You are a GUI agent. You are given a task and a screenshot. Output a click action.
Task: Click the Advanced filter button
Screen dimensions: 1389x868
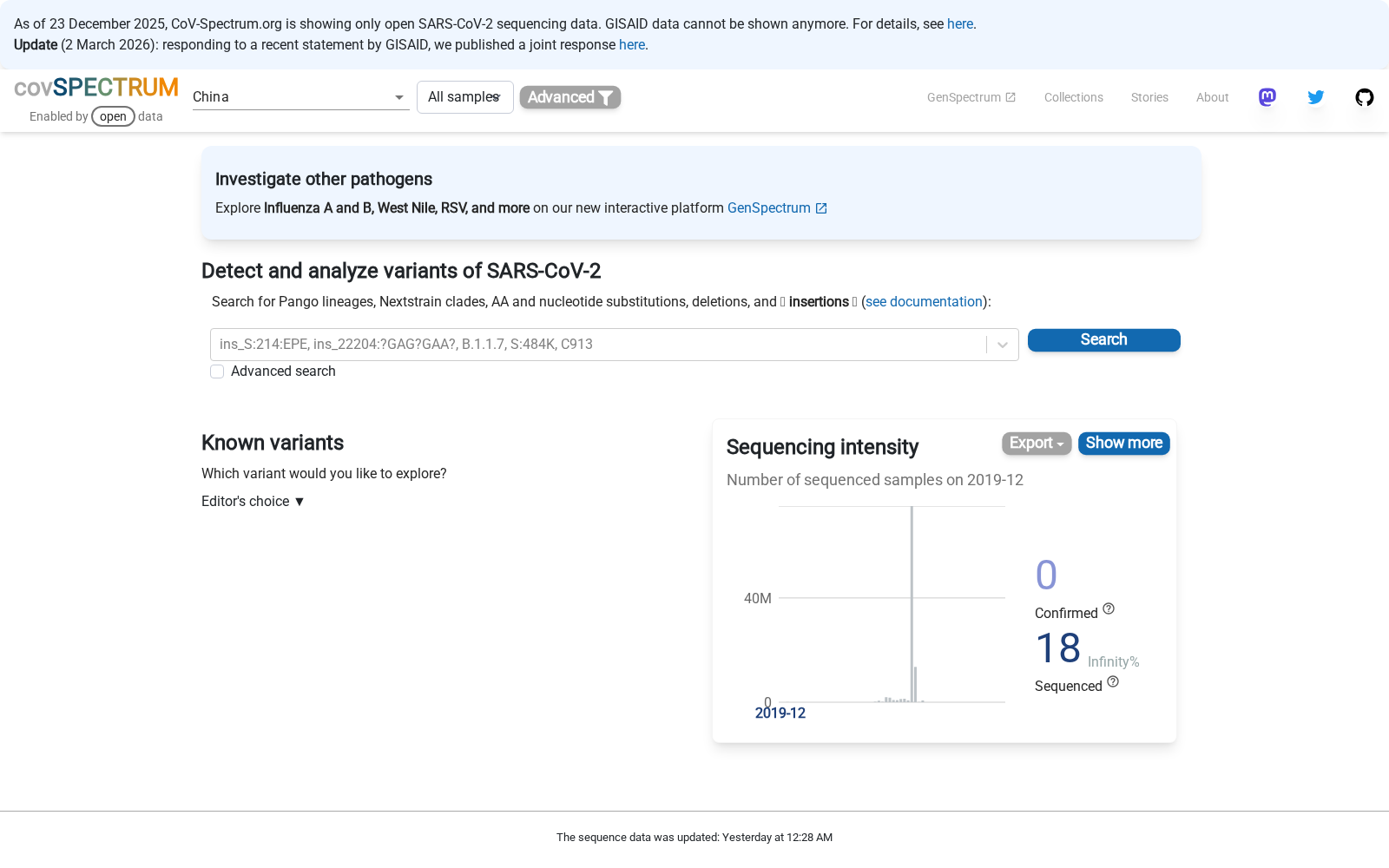(570, 97)
